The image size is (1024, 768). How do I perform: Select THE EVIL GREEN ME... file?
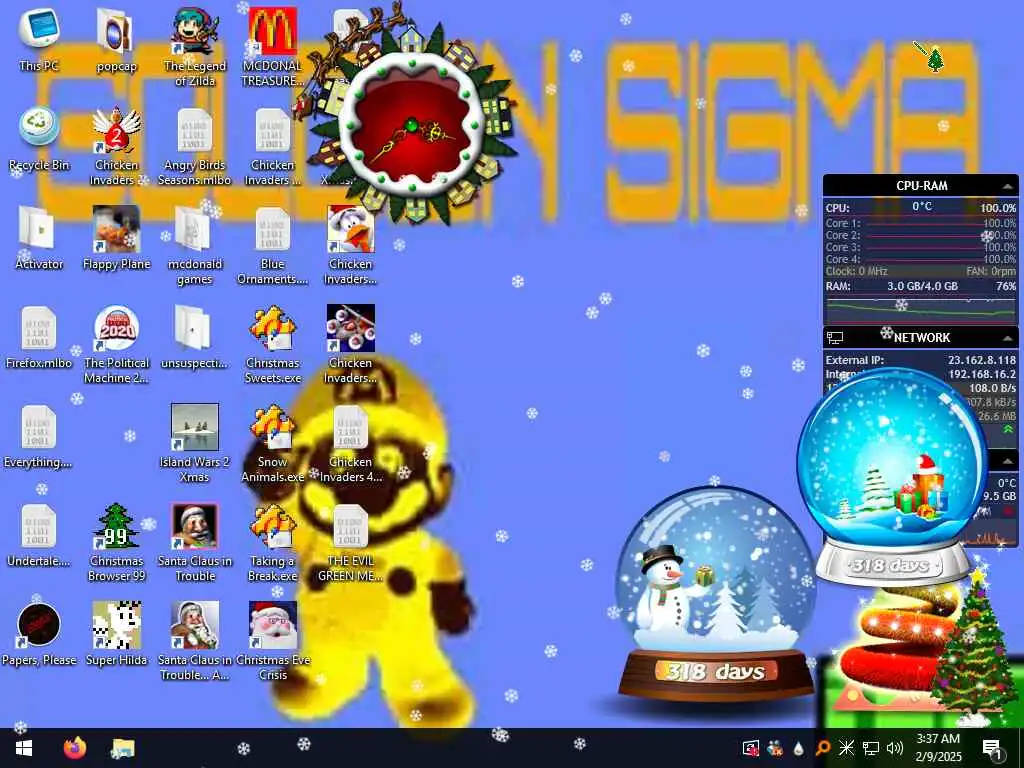pos(351,543)
